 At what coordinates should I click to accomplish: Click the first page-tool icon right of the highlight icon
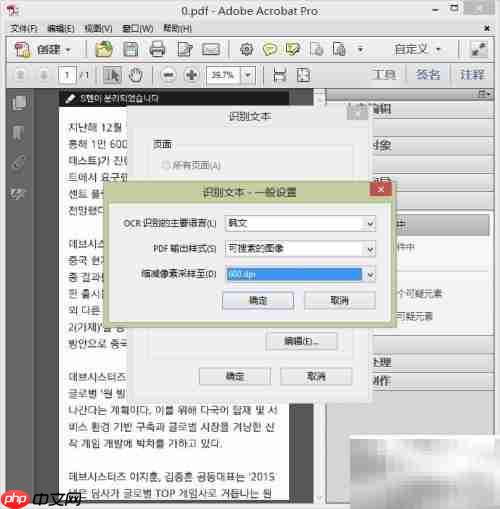tap(316, 49)
